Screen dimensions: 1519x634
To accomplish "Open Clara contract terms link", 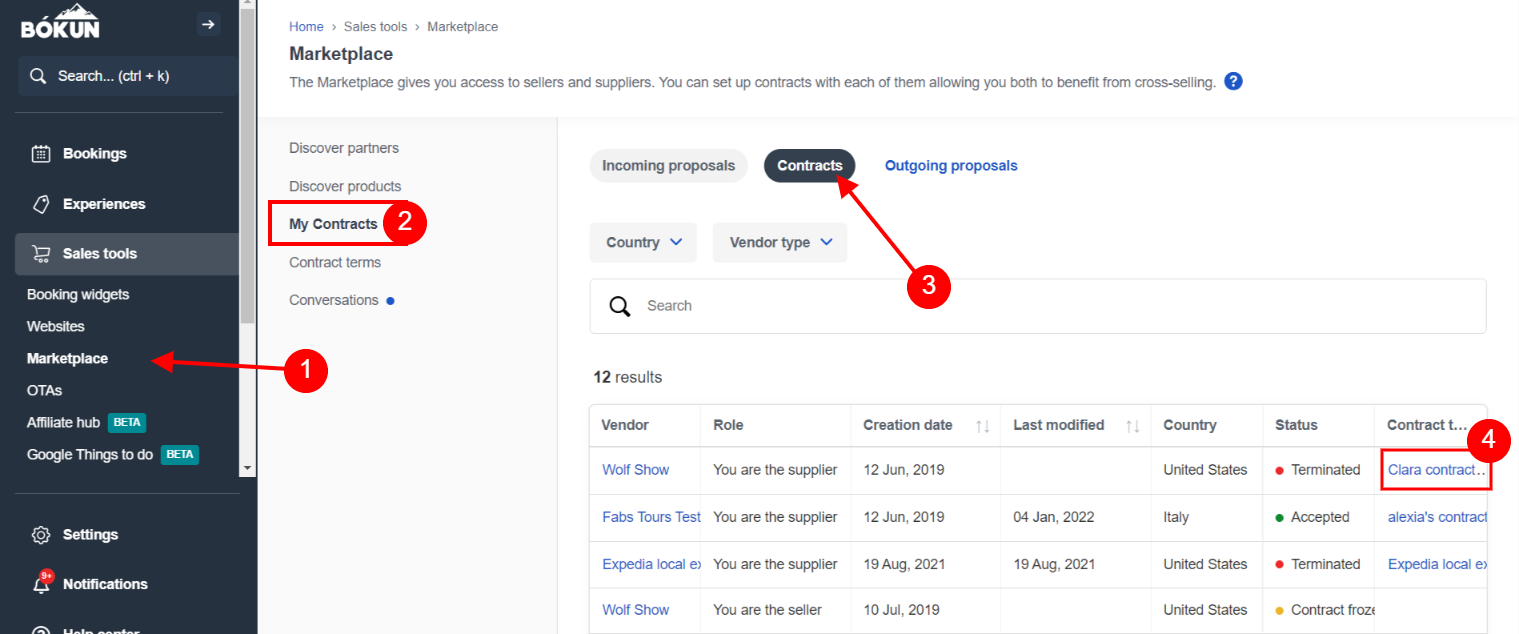I will pyautogui.click(x=1436, y=470).
